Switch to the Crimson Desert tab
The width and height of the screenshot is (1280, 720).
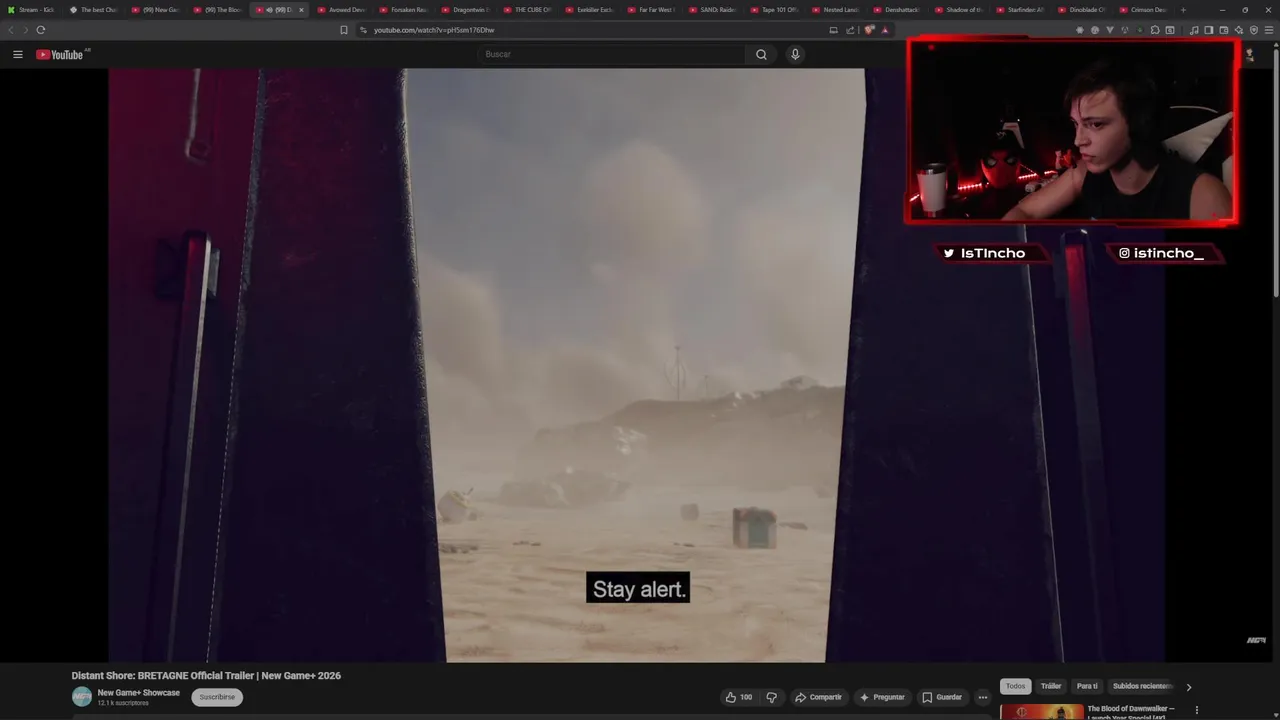(x=1145, y=10)
